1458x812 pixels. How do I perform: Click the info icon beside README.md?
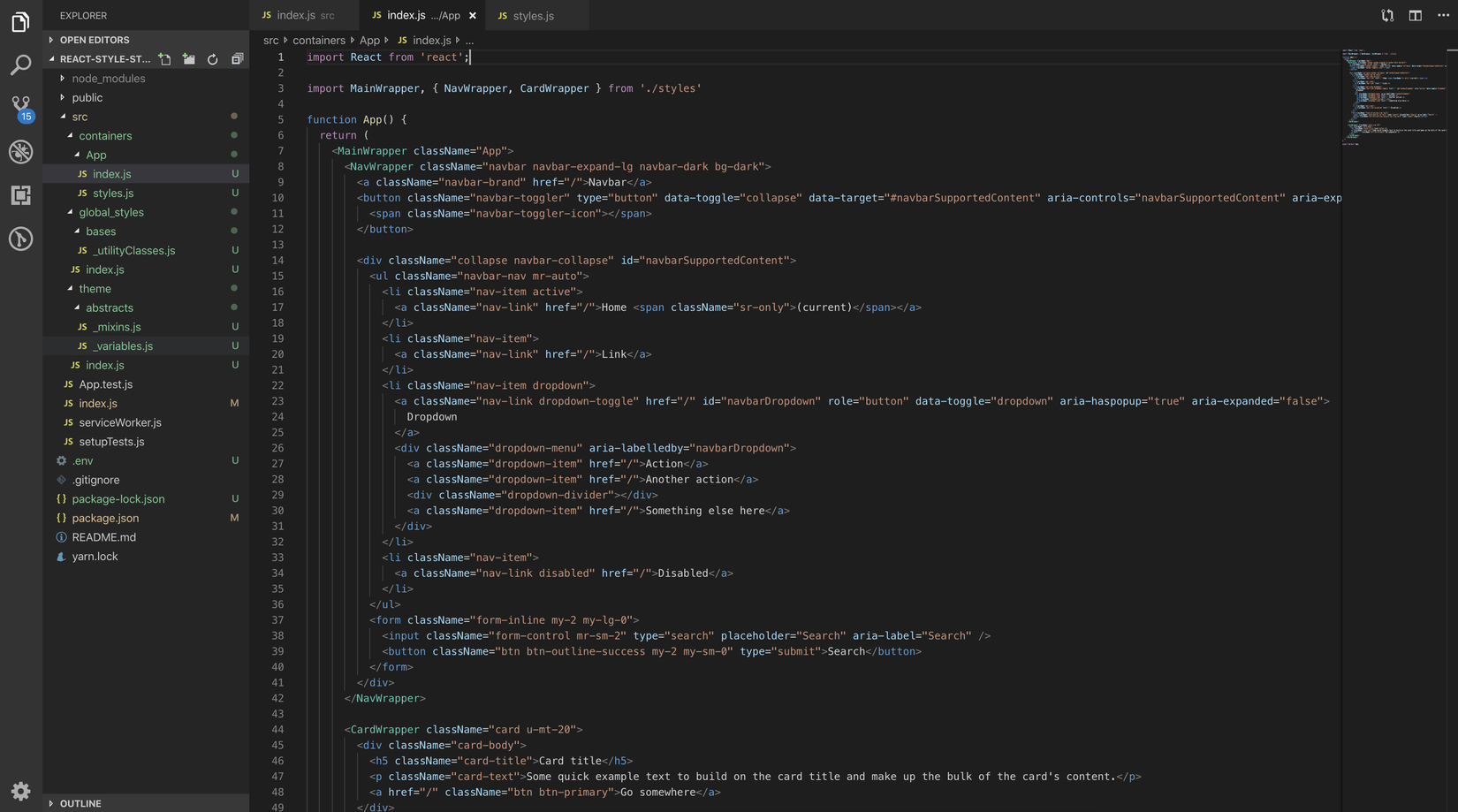pos(61,537)
